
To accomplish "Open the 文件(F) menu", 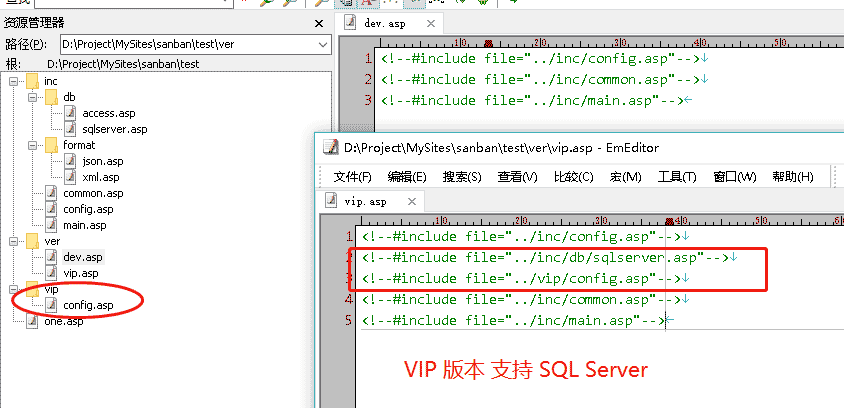I will click(x=352, y=177).
